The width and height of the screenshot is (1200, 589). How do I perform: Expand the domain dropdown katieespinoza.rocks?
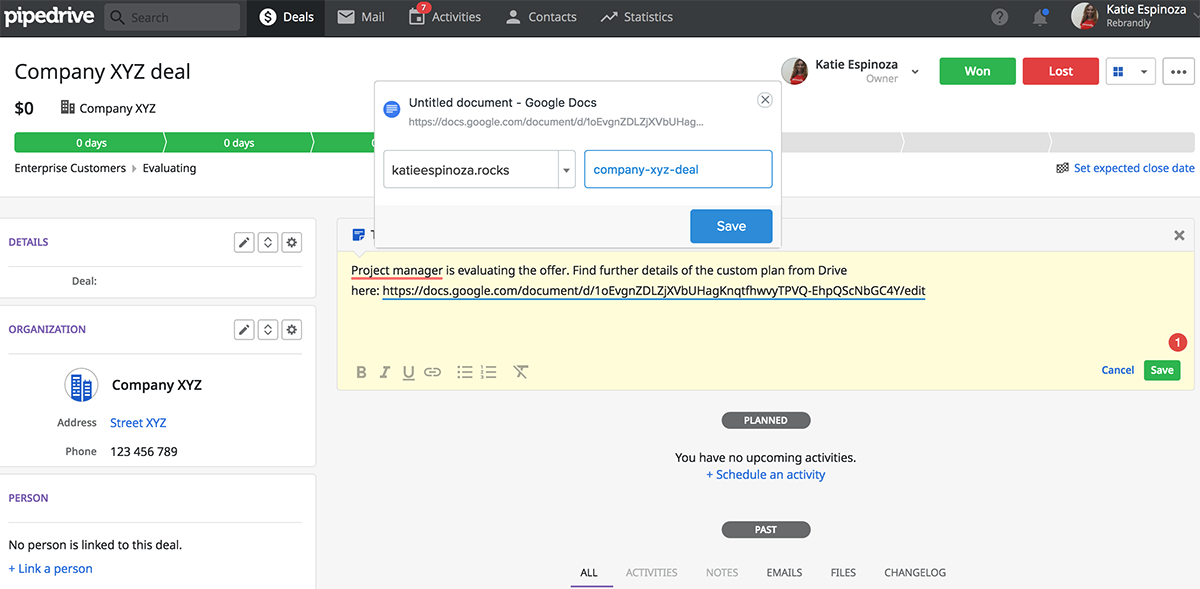(x=567, y=170)
